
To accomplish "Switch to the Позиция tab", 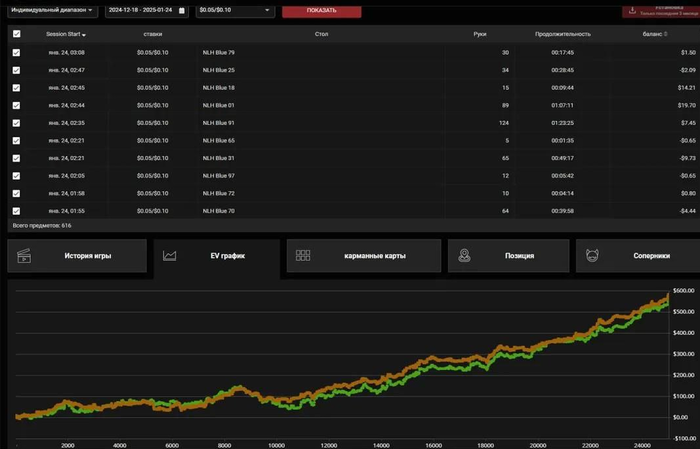I will (508, 256).
